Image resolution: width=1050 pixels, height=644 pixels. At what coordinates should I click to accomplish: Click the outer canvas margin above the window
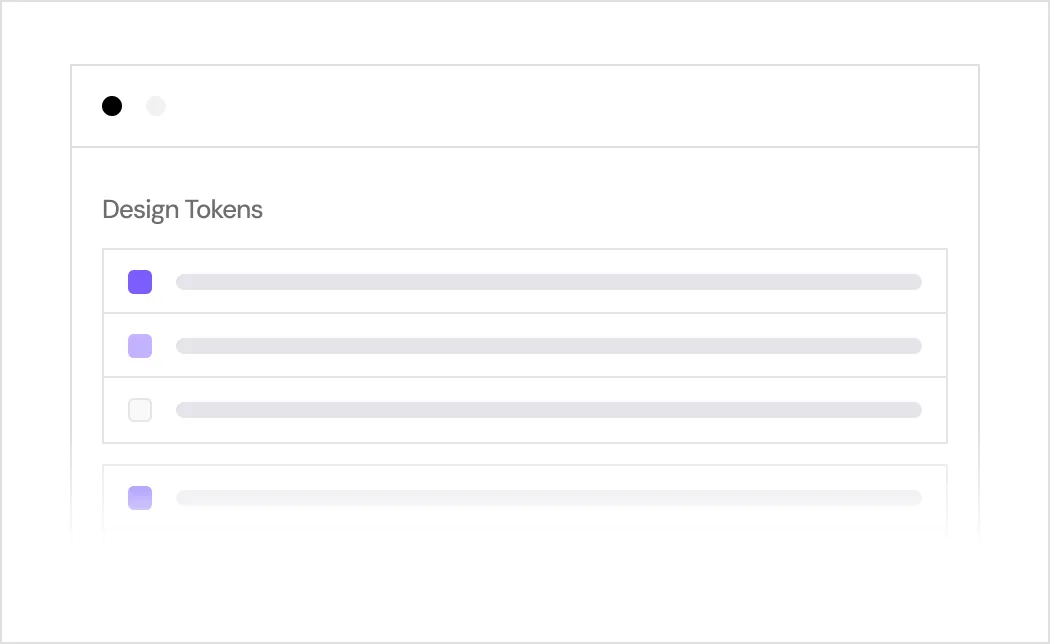tap(525, 33)
